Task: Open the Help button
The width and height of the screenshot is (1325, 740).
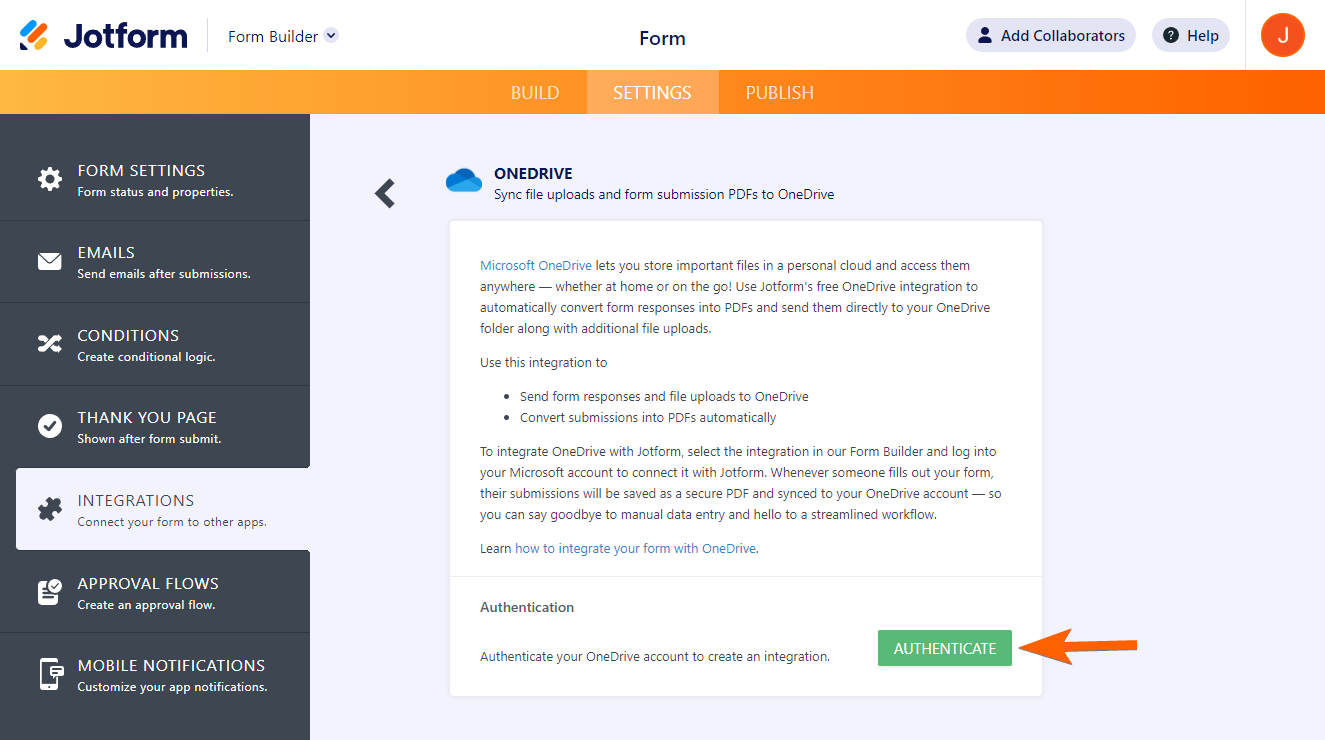Action: [x=1190, y=36]
